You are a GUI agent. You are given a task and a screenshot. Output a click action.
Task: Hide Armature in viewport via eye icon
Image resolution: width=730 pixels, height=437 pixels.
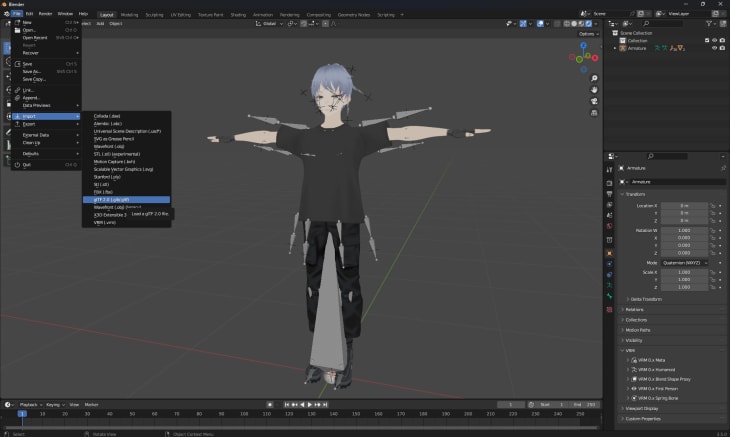(x=713, y=48)
